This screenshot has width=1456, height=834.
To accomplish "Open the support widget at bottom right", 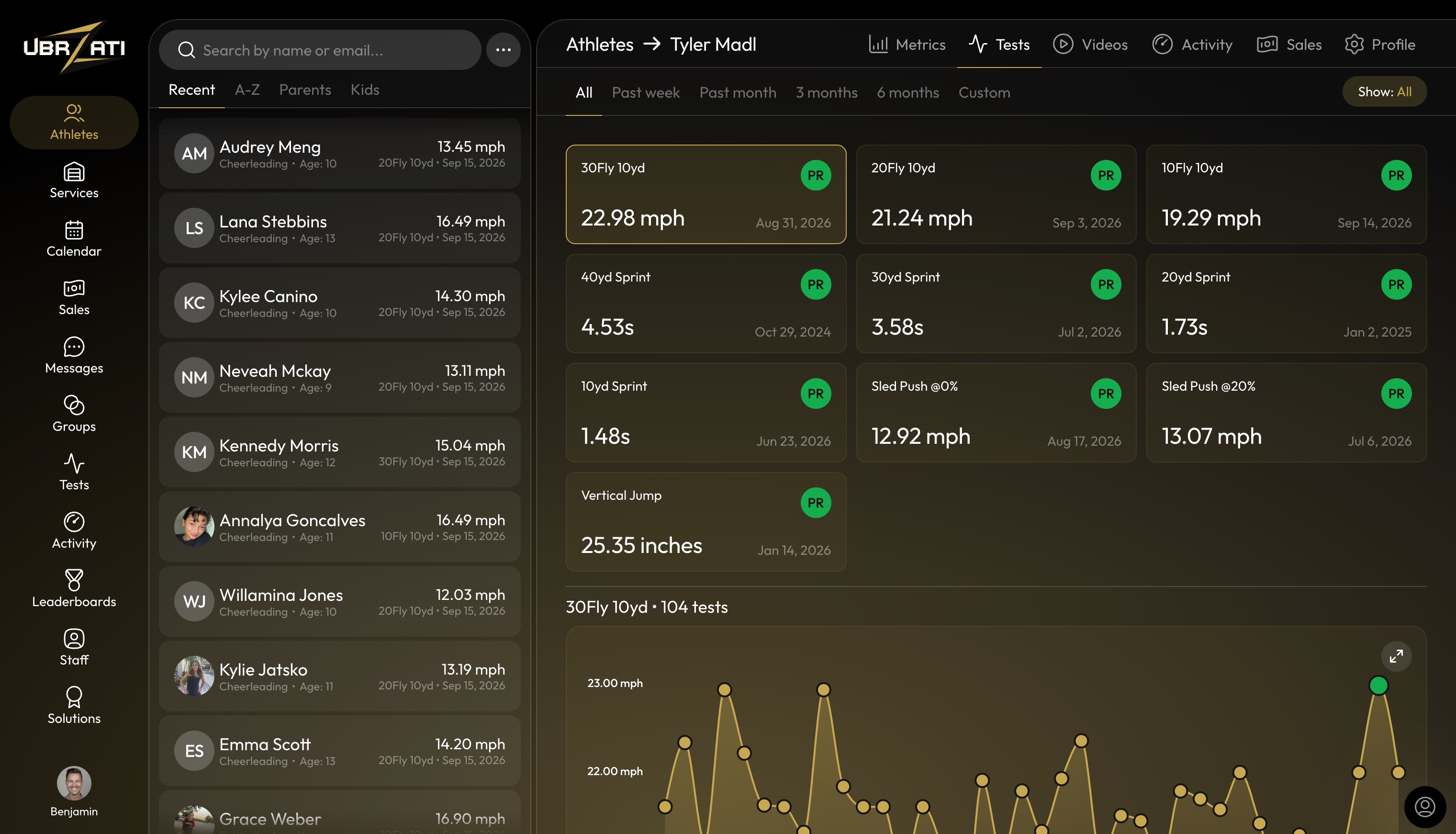I will click(x=1424, y=807).
